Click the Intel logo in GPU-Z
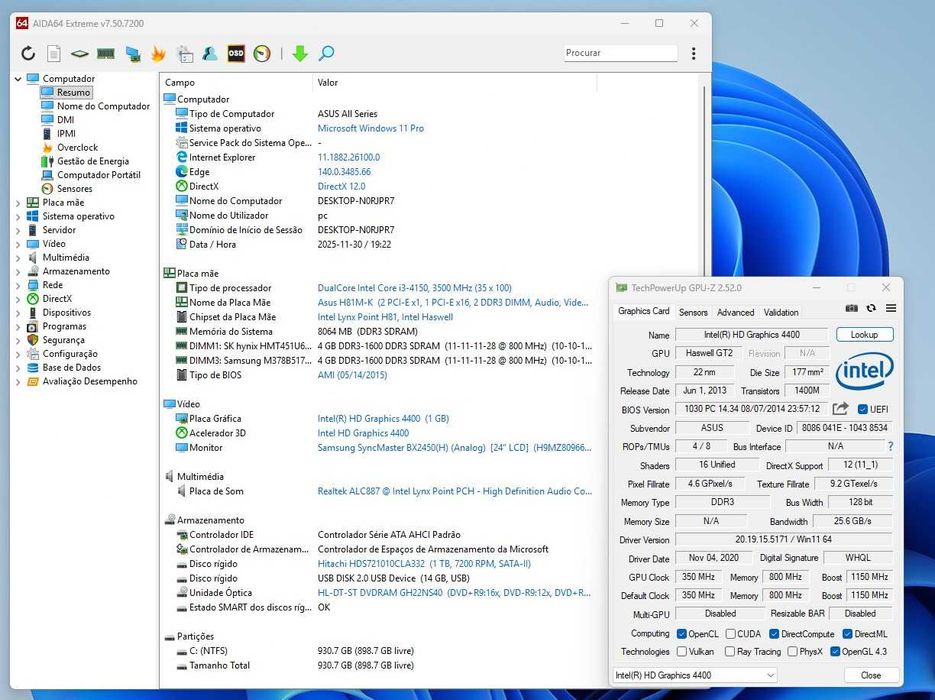The image size is (935, 700). click(x=865, y=371)
